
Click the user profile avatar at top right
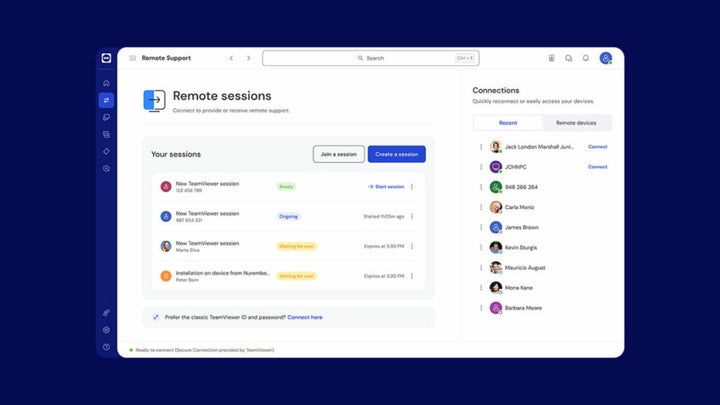(x=605, y=58)
